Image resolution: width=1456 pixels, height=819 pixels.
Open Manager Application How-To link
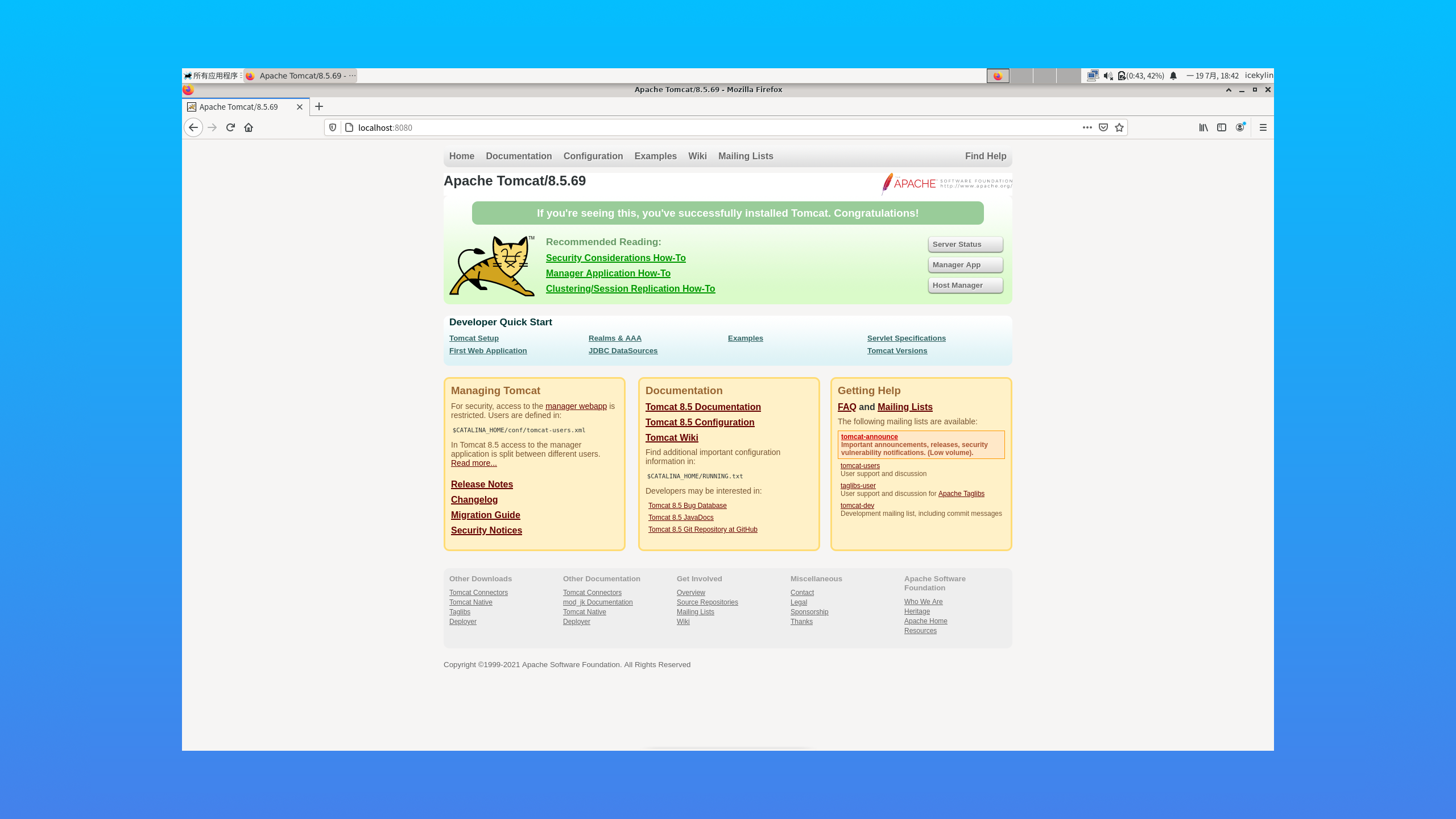click(x=608, y=273)
